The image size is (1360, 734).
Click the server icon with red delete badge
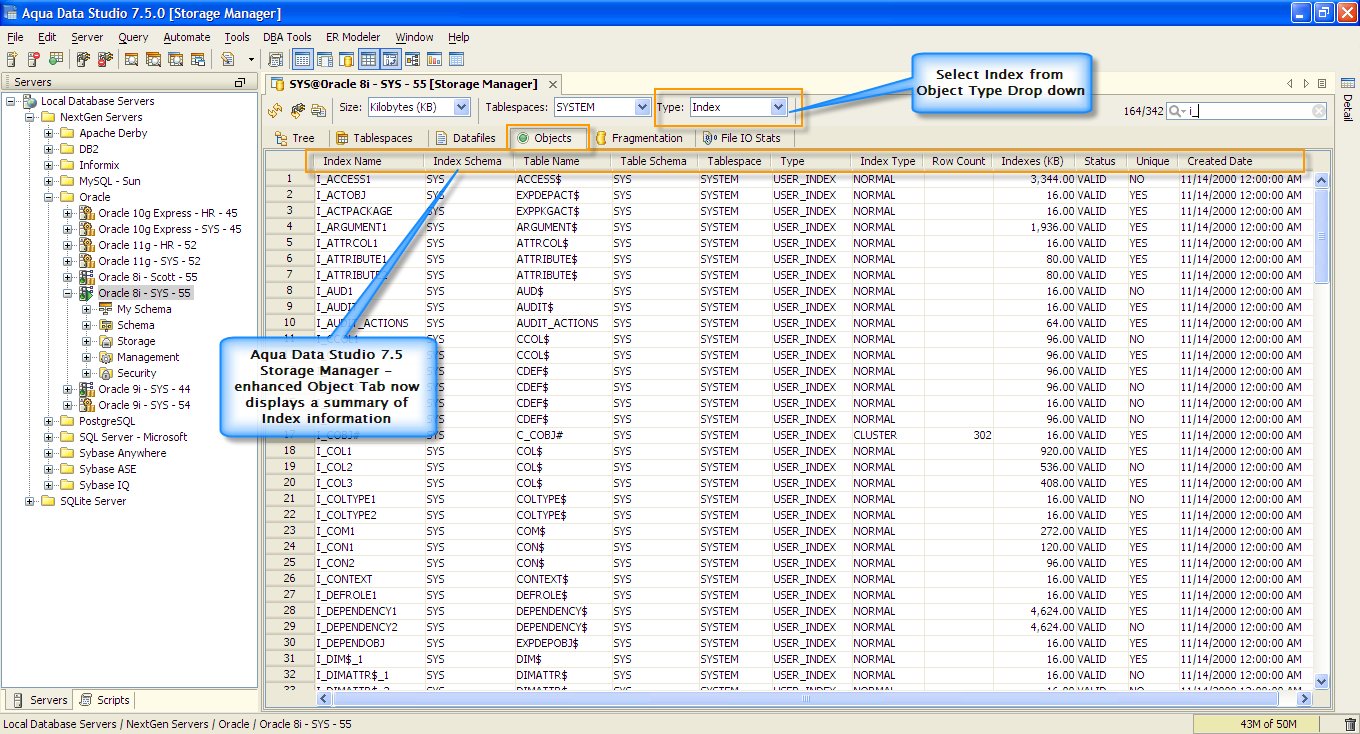(33, 59)
